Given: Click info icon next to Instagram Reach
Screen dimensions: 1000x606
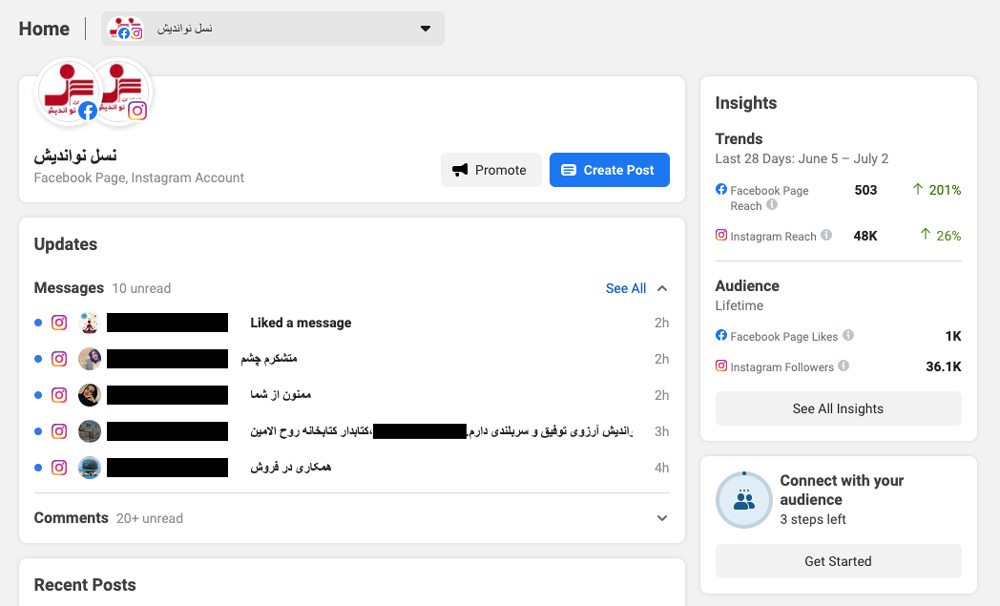Looking at the screenshot, I should coord(827,235).
